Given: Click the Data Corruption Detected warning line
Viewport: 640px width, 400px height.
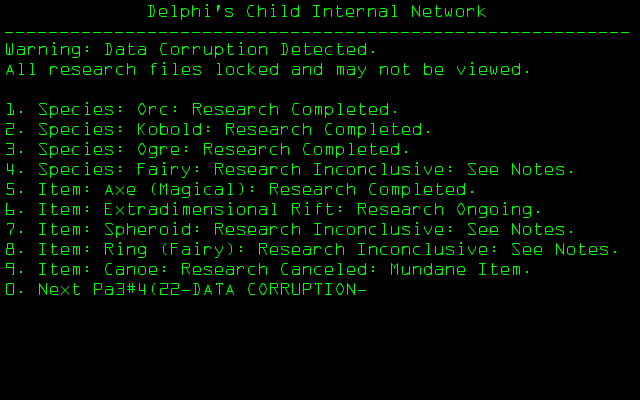Looking at the screenshot, I should (x=190, y=49).
